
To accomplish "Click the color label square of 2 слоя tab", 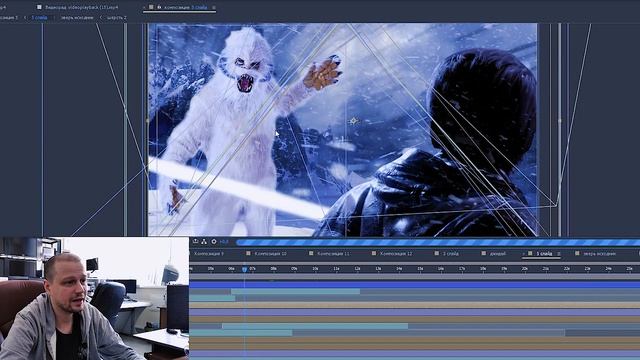I will tap(437, 253).
